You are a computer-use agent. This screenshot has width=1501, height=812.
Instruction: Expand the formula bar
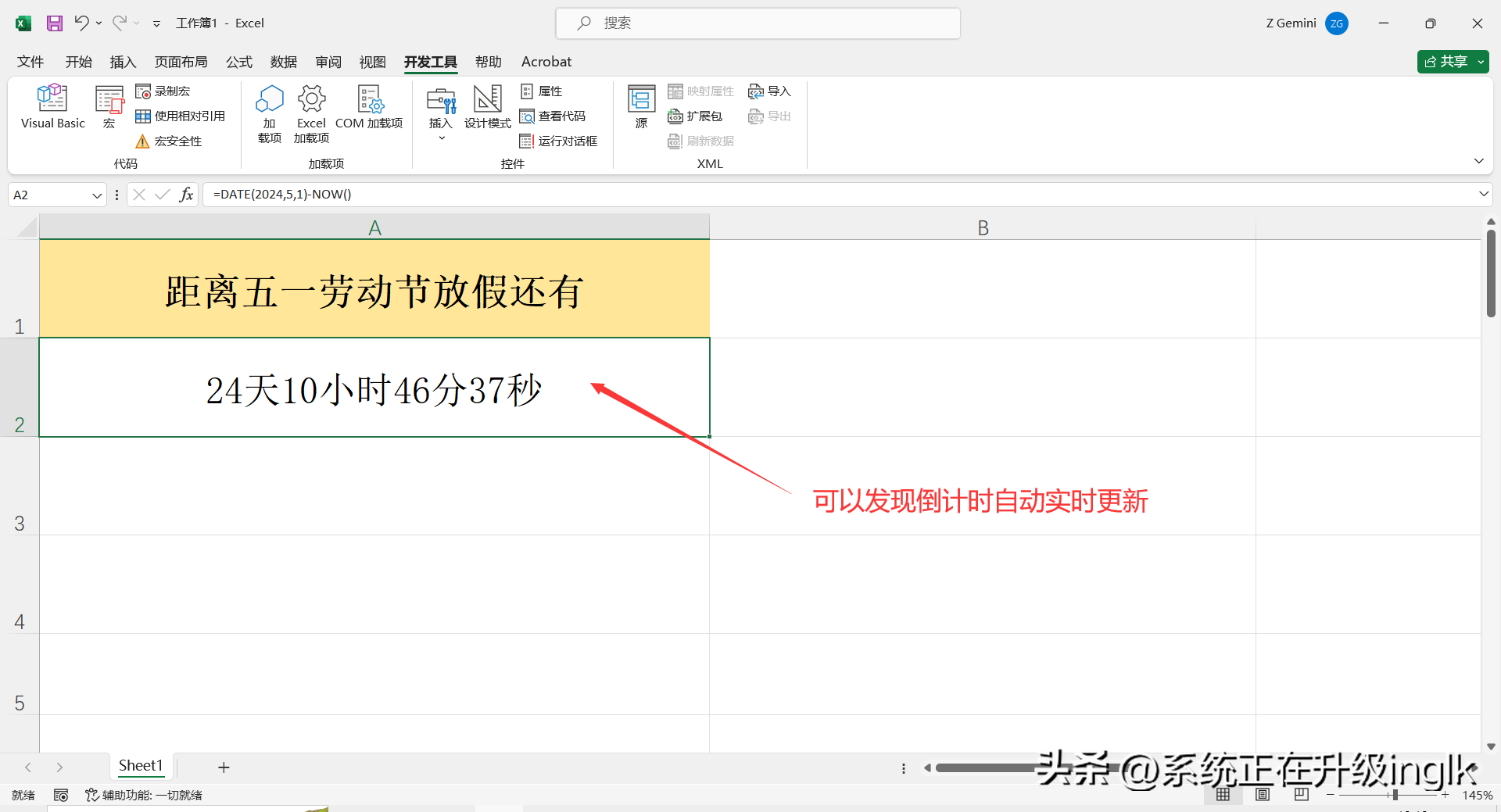pyautogui.click(x=1483, y=195)
